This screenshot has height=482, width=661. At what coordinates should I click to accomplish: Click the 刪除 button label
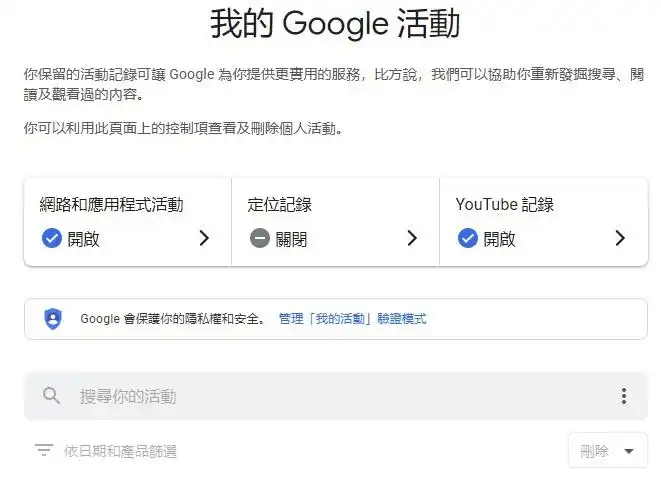click(594, 451)
